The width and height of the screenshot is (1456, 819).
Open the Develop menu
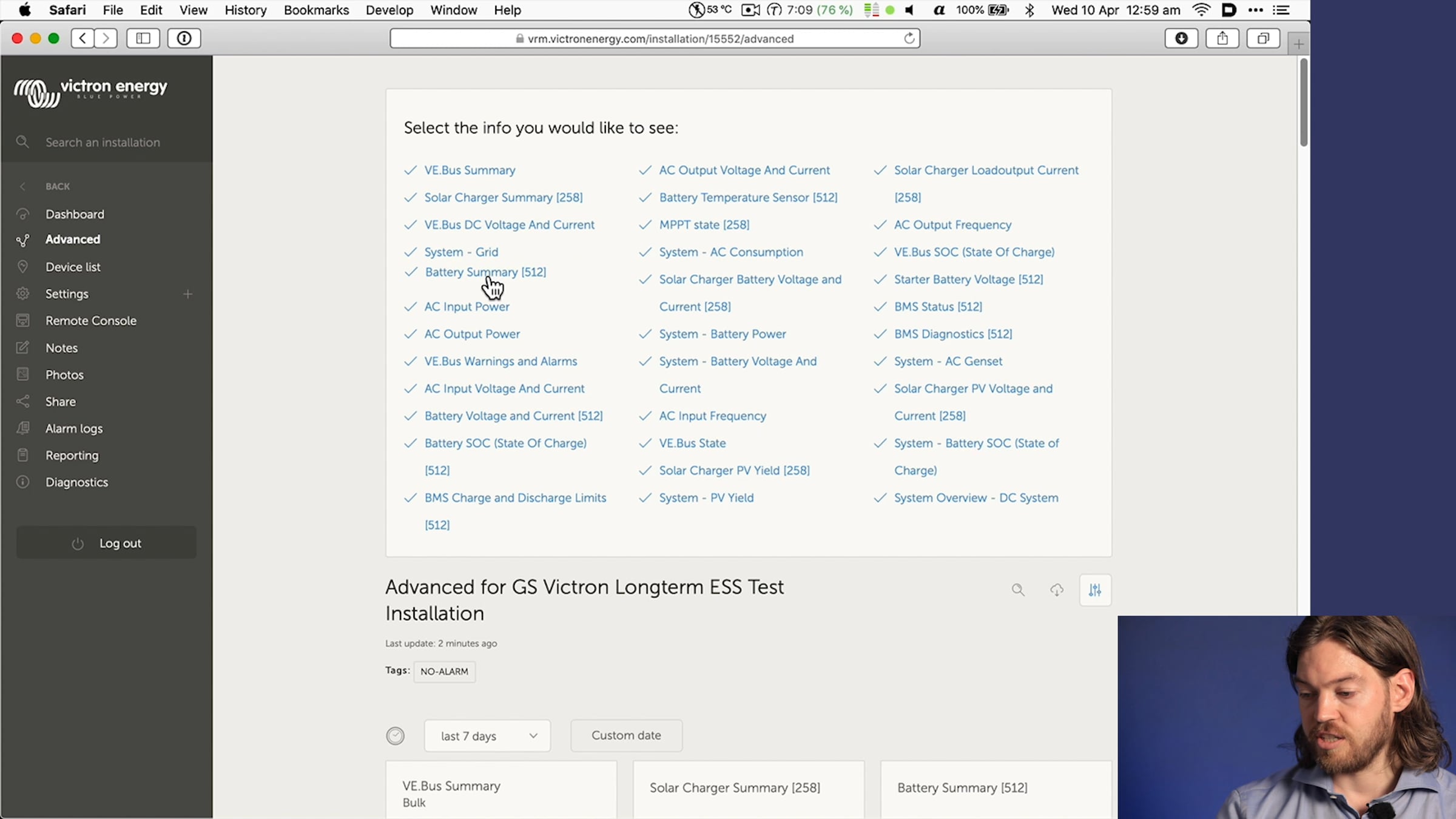click(389, 10)
